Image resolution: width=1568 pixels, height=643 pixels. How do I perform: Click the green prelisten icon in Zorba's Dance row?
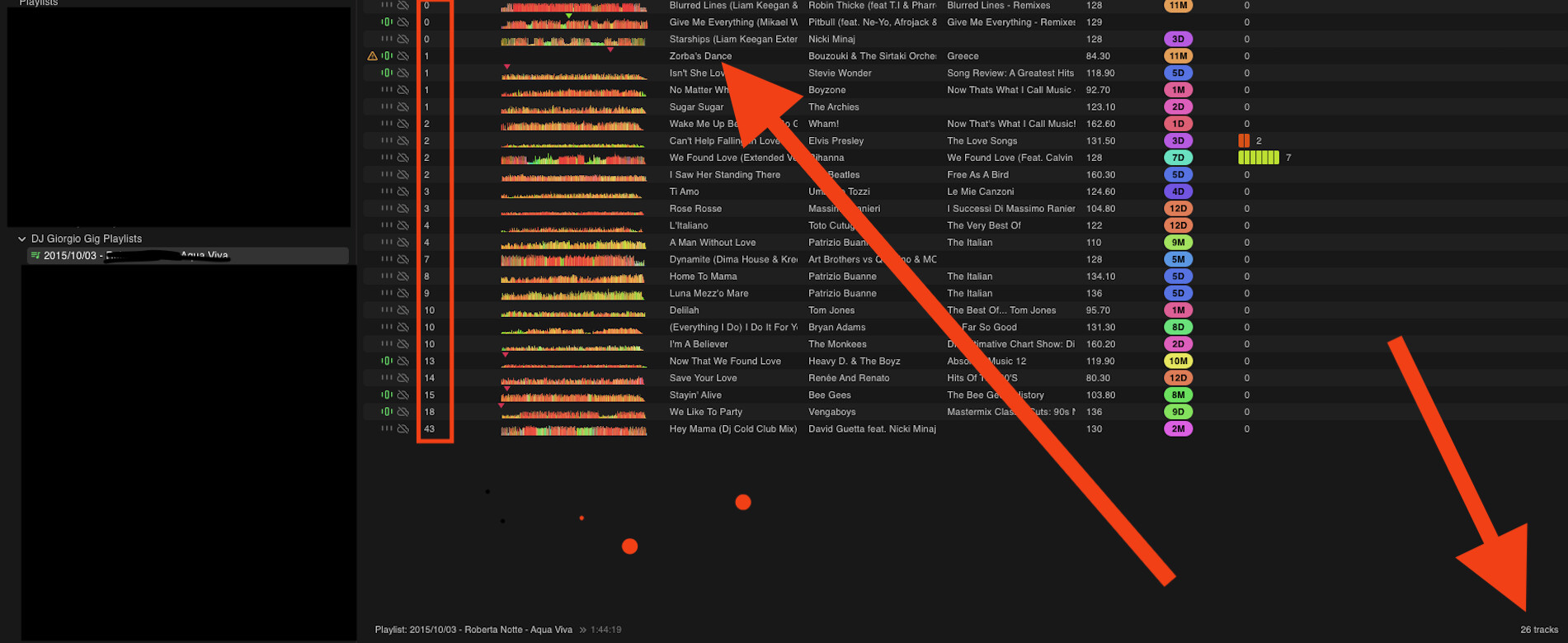coord(387,56)
